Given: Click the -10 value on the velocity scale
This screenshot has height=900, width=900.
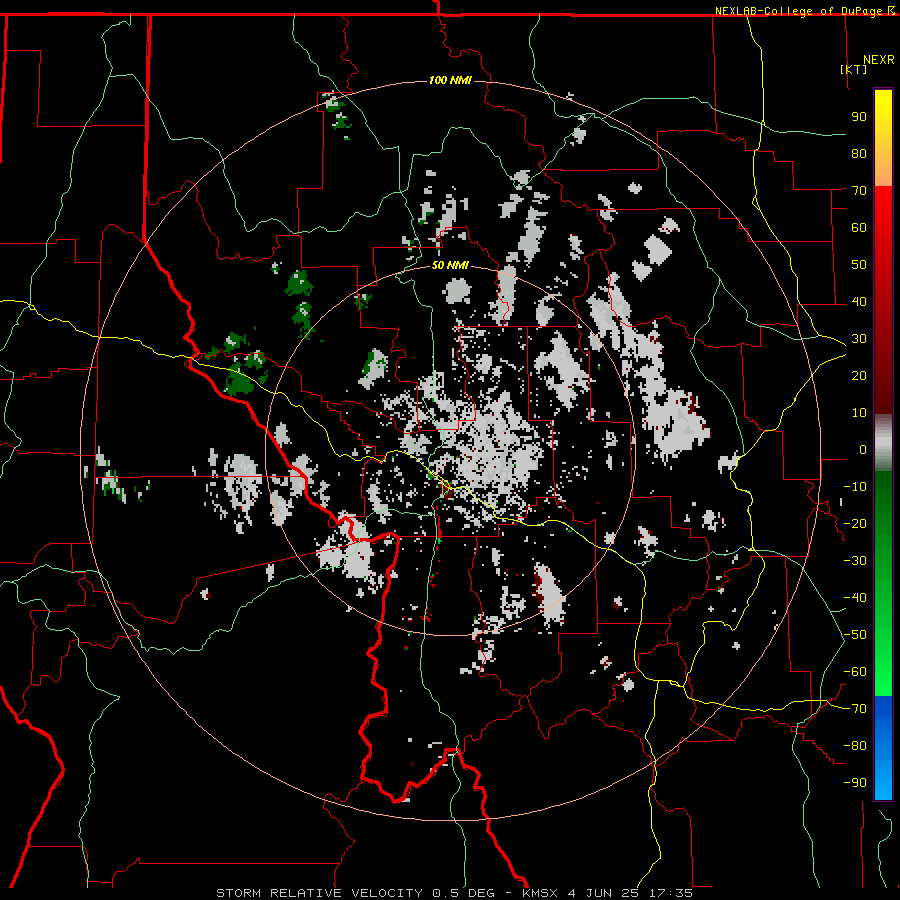Looking at the screenshot, I should tap(855, 487).
